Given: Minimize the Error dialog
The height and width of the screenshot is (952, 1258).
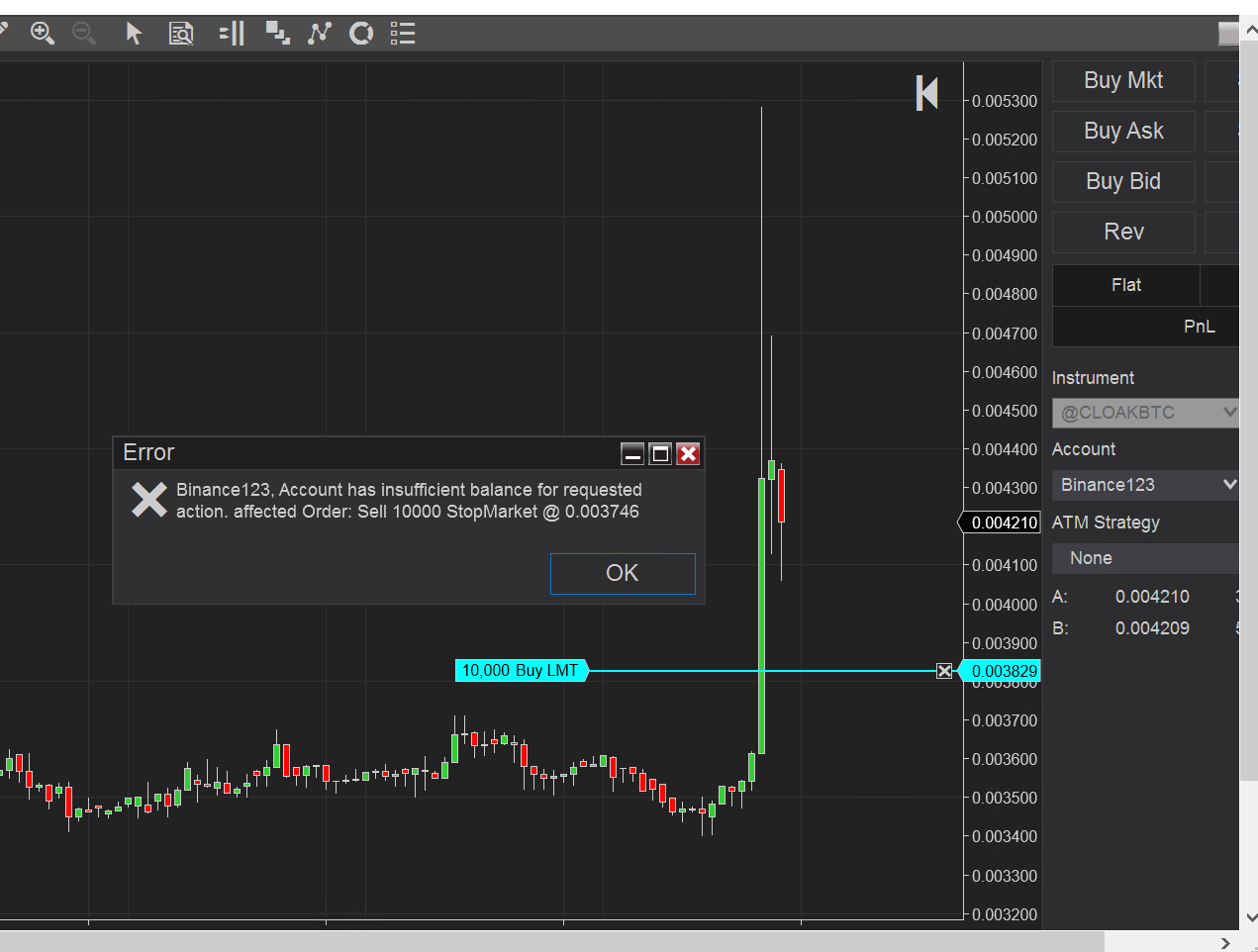Looking at the screenshot, I should click(x=632, y=453).
